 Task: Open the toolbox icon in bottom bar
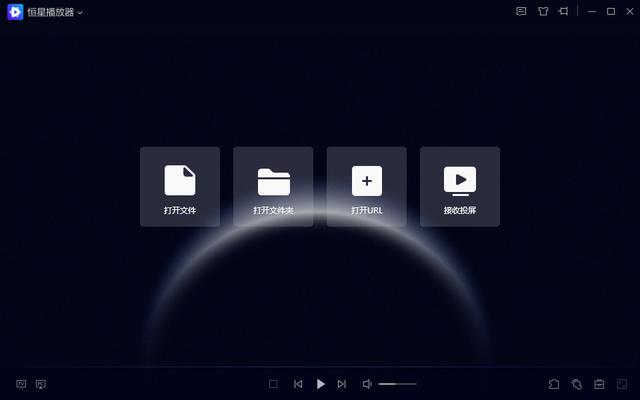pos(599,384)
